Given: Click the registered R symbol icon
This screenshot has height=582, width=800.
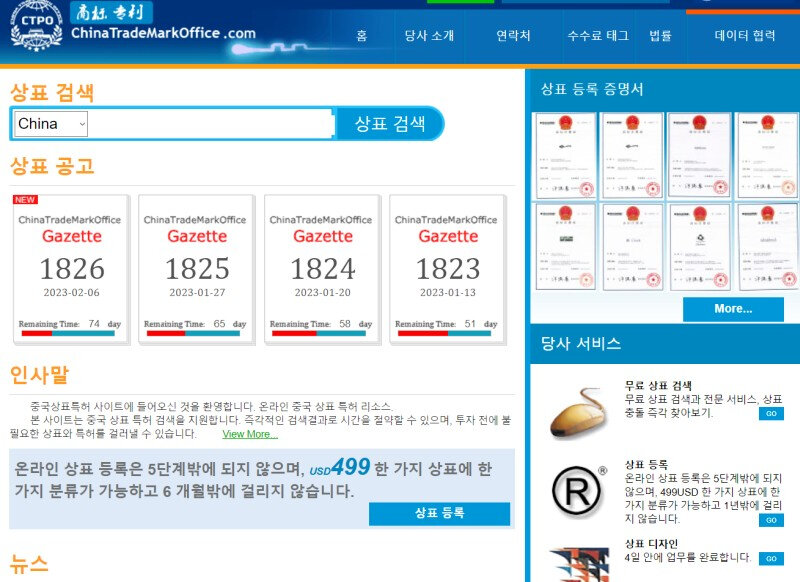Looking at the screenshot, I should [579, 491].
